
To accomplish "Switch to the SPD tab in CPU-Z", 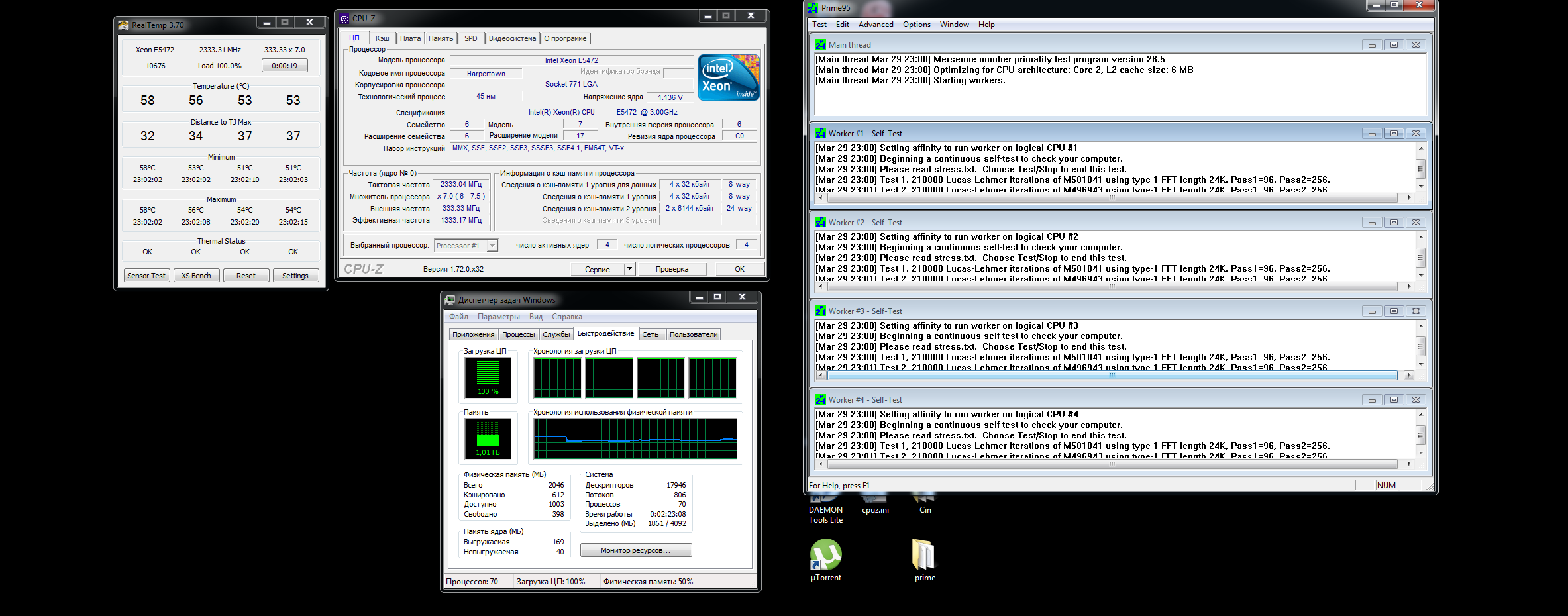I will pos(471,38).
